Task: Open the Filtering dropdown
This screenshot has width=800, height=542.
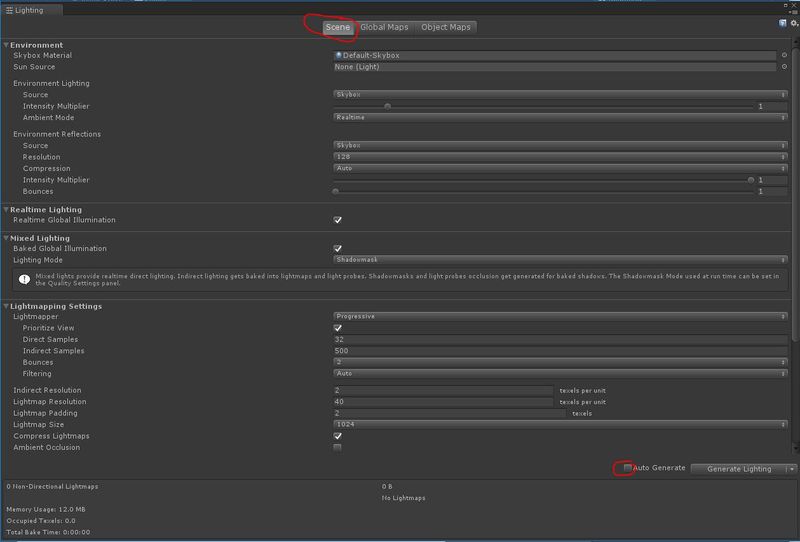Action: (x=560, y=374)
